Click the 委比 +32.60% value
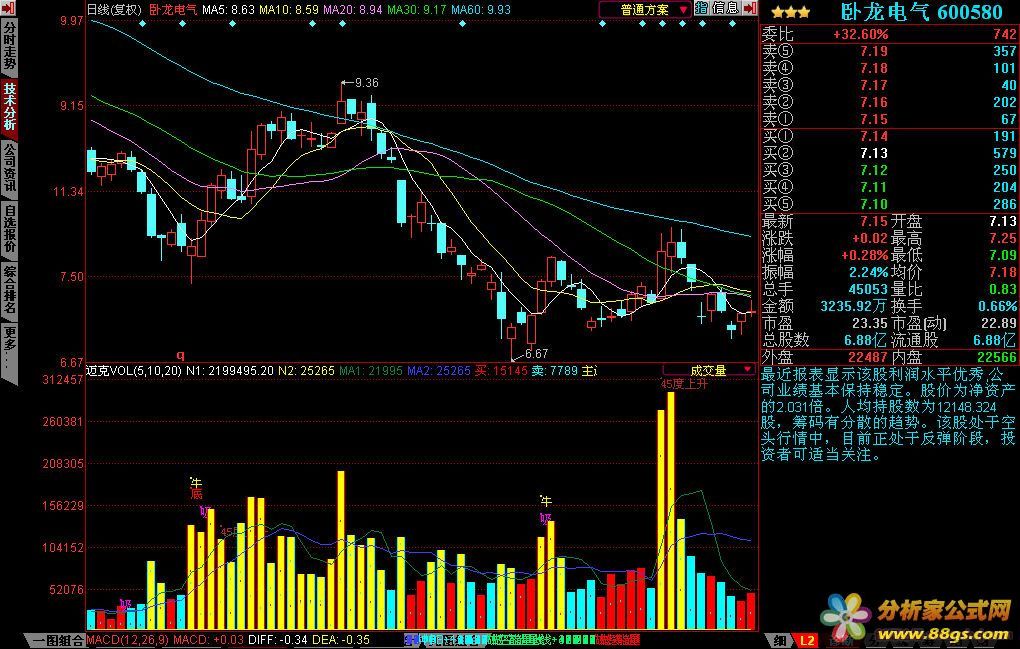 pos(861,34)
